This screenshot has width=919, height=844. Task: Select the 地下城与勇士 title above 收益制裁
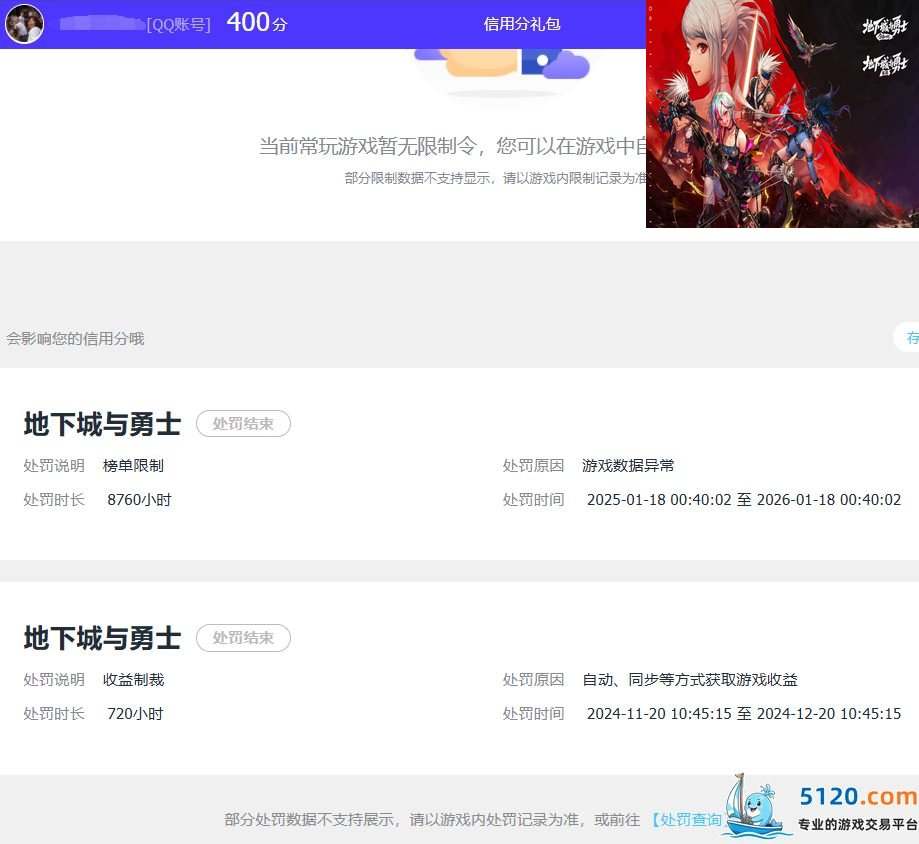click(x=103, y=638)
